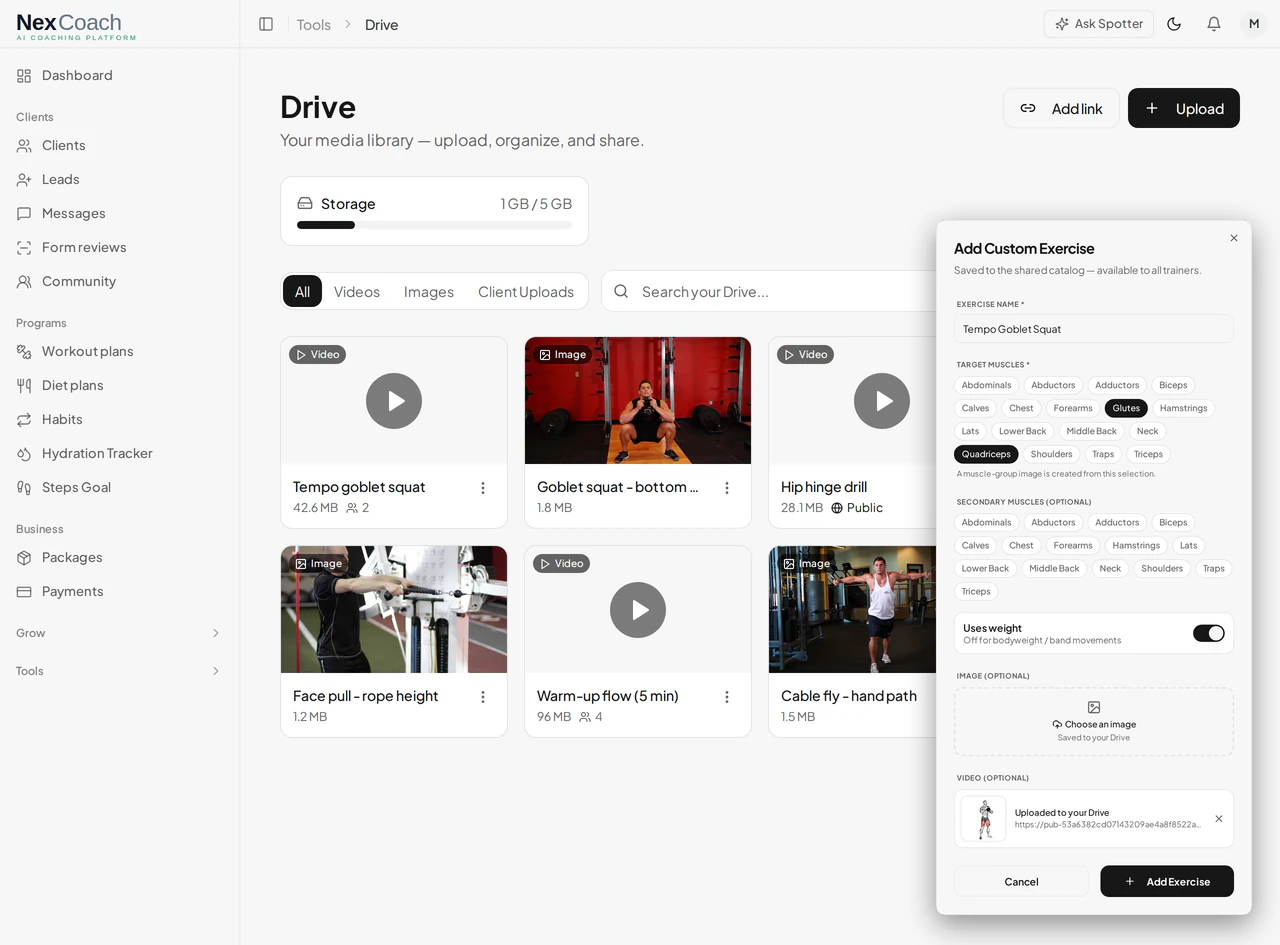Ask Spotter in the top bar

[1099, 24]
